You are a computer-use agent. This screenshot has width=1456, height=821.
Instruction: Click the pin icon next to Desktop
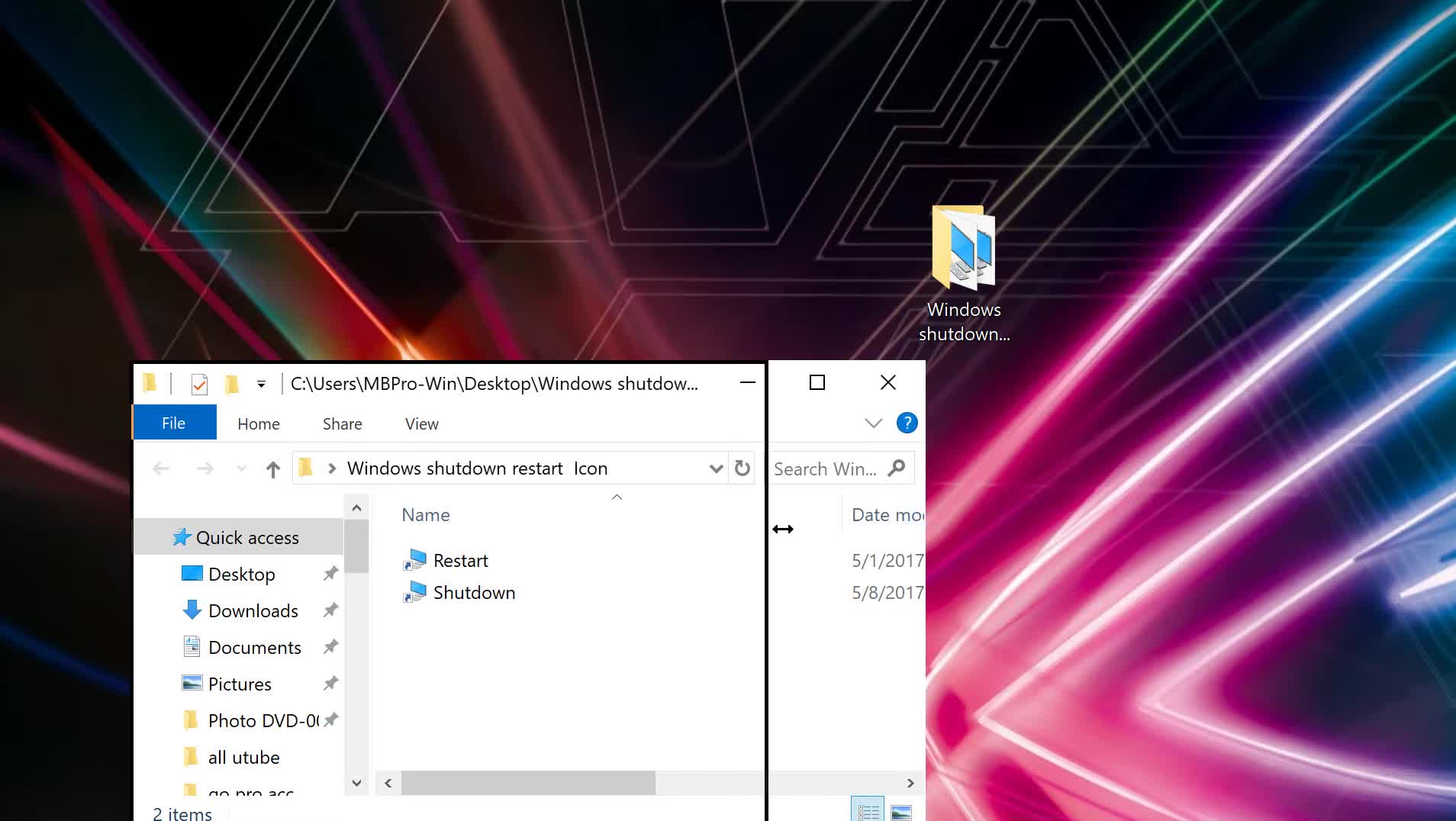click(x=330, y=573)
